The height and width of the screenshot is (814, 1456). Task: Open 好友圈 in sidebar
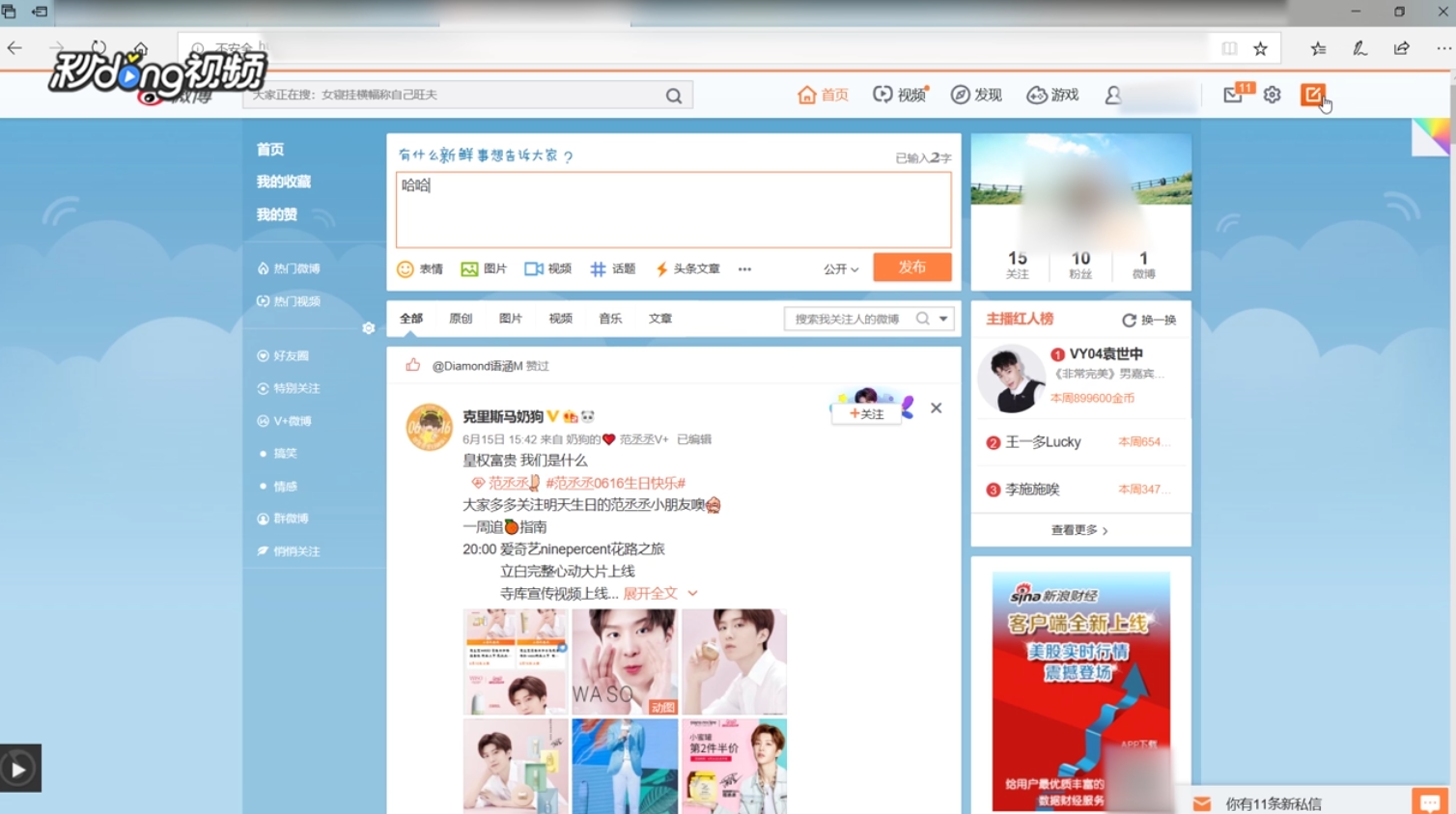click(x=283, y=355)
